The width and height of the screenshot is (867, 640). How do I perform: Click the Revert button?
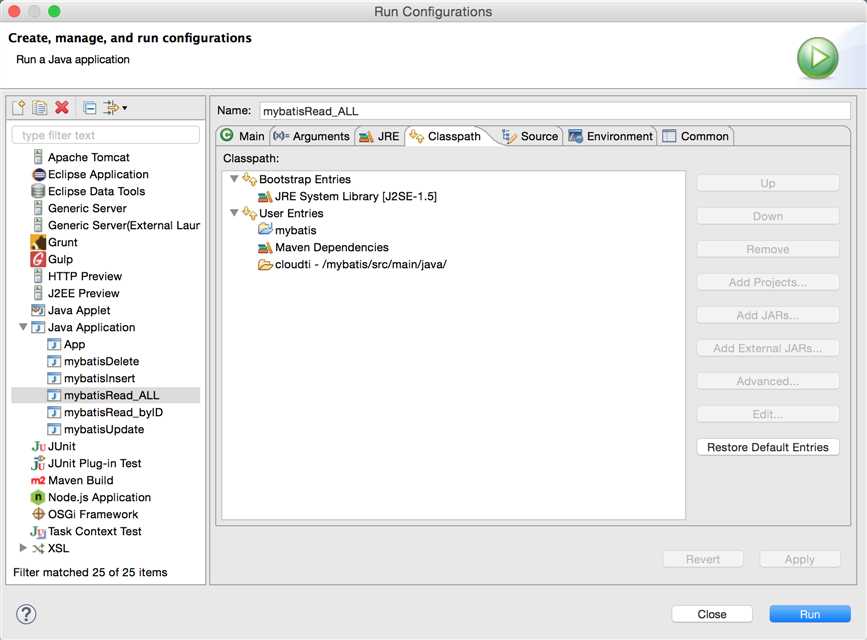703,559
